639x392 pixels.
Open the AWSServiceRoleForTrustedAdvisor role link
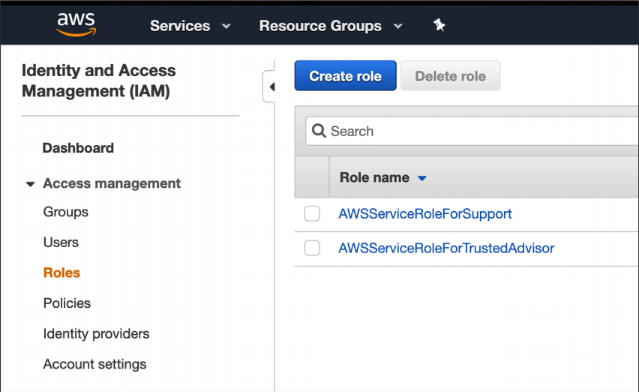(446, 248)
